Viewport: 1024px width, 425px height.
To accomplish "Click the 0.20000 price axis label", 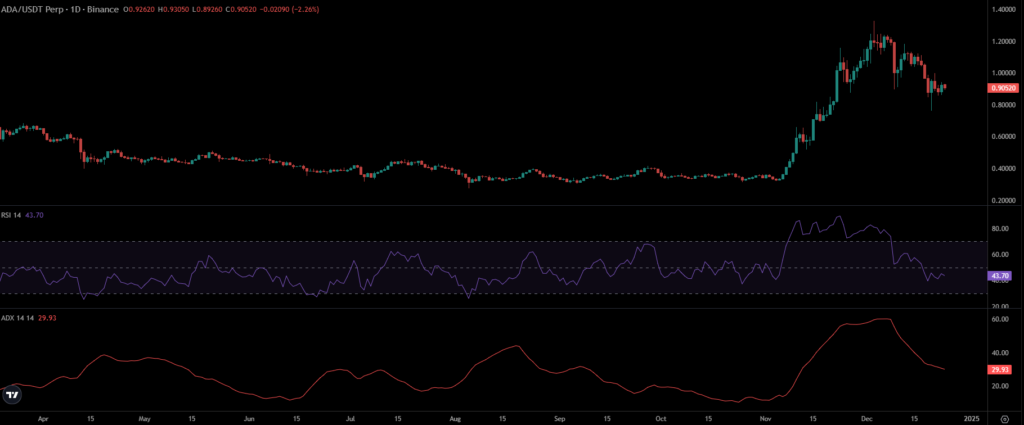I will pyautogui.click(x=1004, y=201).
